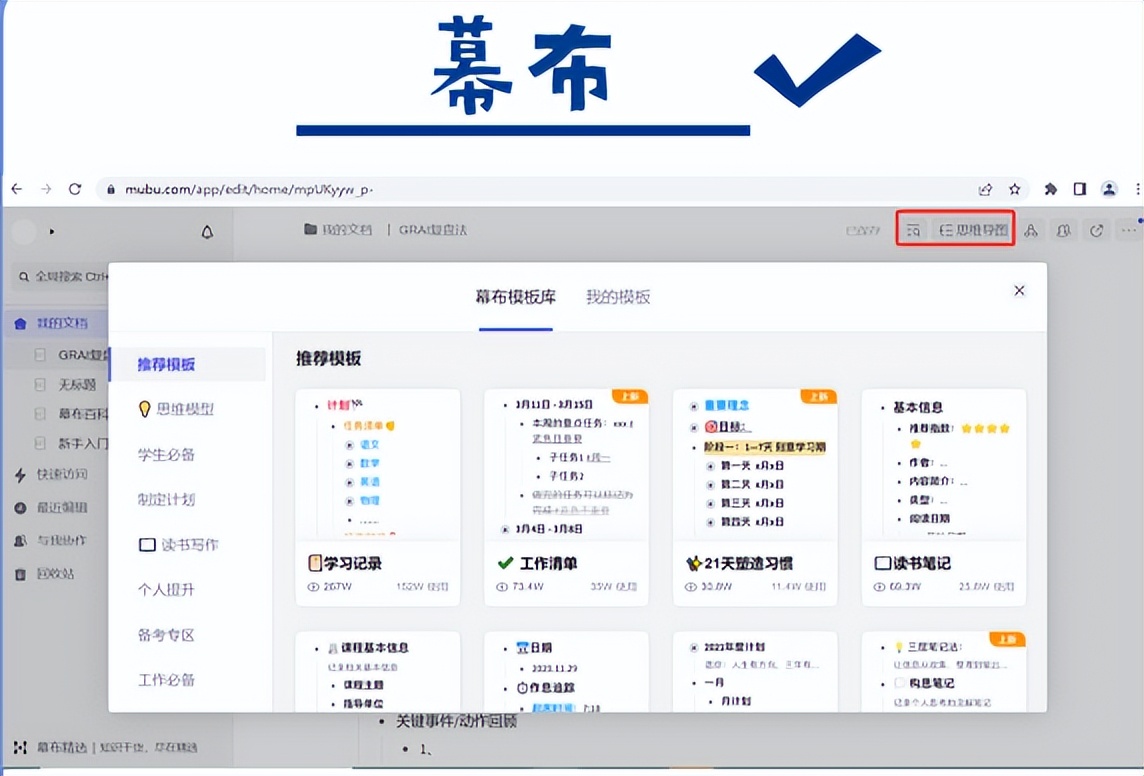This screenshot has width=1144, height=776.
Task: Open the template showing 作息追踪
Action: [x=566, y=672]
